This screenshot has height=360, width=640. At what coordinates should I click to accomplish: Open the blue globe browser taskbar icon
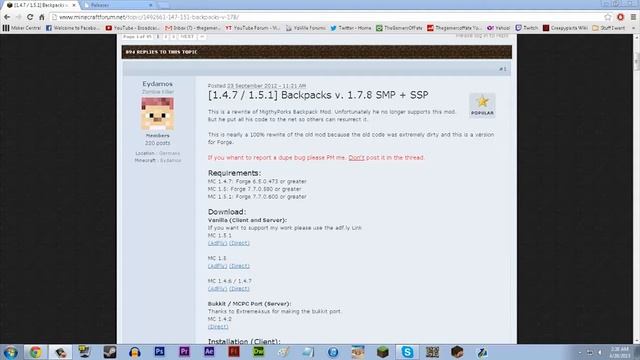point(333,352)
